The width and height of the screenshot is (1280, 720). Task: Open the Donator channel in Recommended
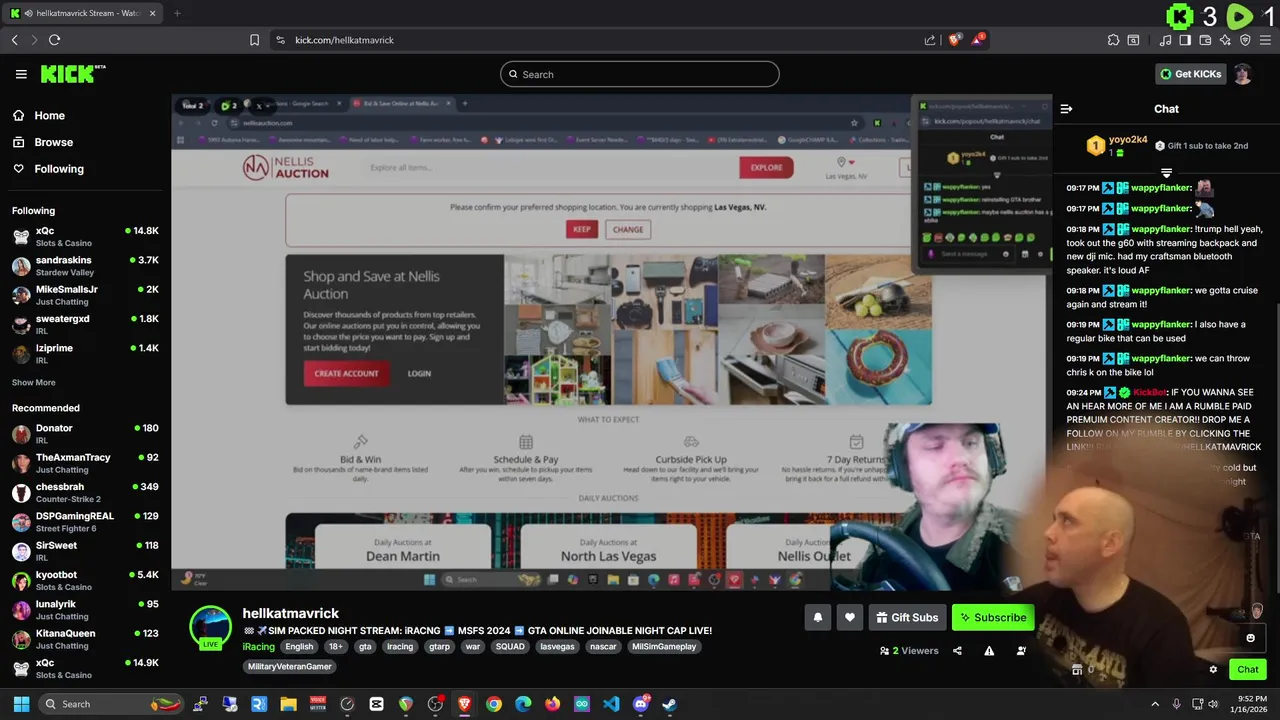coord(85,434)
